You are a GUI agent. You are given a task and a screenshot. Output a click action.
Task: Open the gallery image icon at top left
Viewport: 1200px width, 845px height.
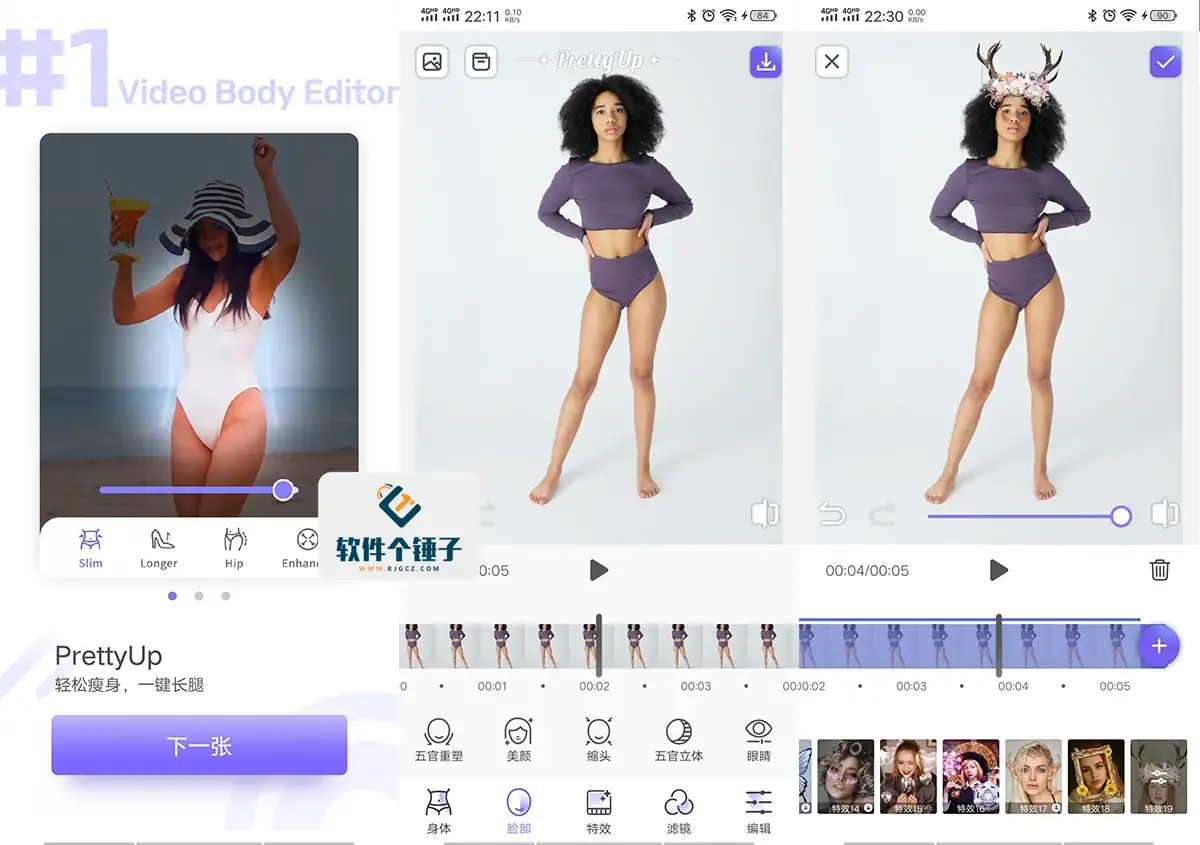(432, 62)
